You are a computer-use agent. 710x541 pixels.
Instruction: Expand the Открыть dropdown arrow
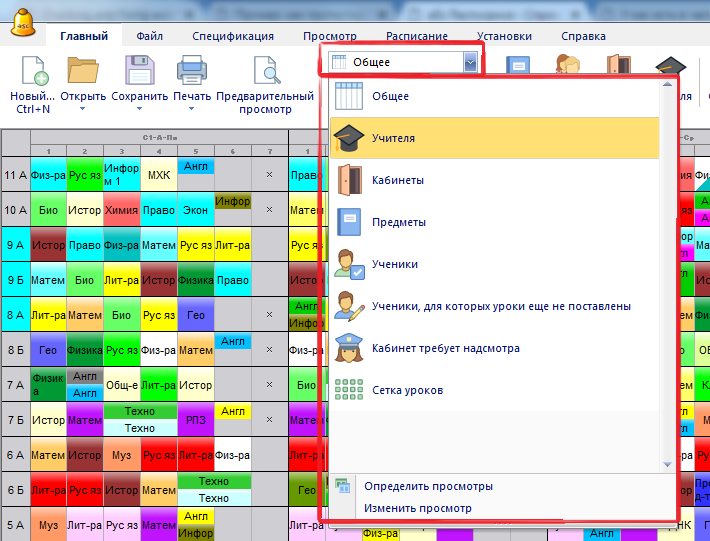click(x=83, y=109)
